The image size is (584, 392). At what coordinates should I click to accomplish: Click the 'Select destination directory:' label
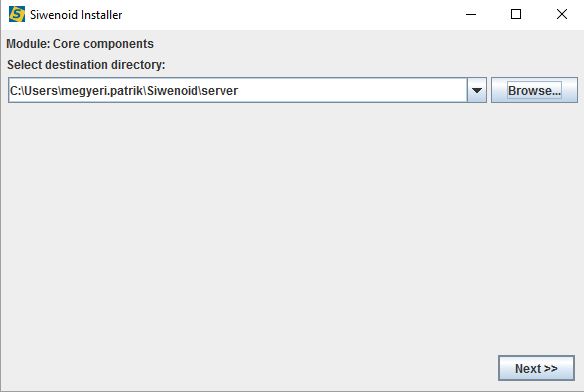(86, 64)
